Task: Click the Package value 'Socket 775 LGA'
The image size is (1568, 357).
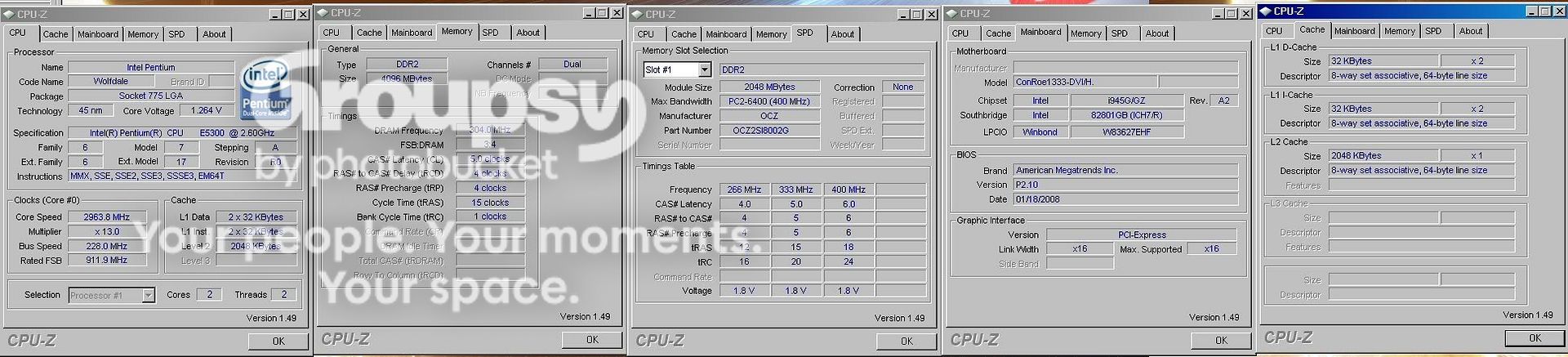Action: [x=151, y=96]
